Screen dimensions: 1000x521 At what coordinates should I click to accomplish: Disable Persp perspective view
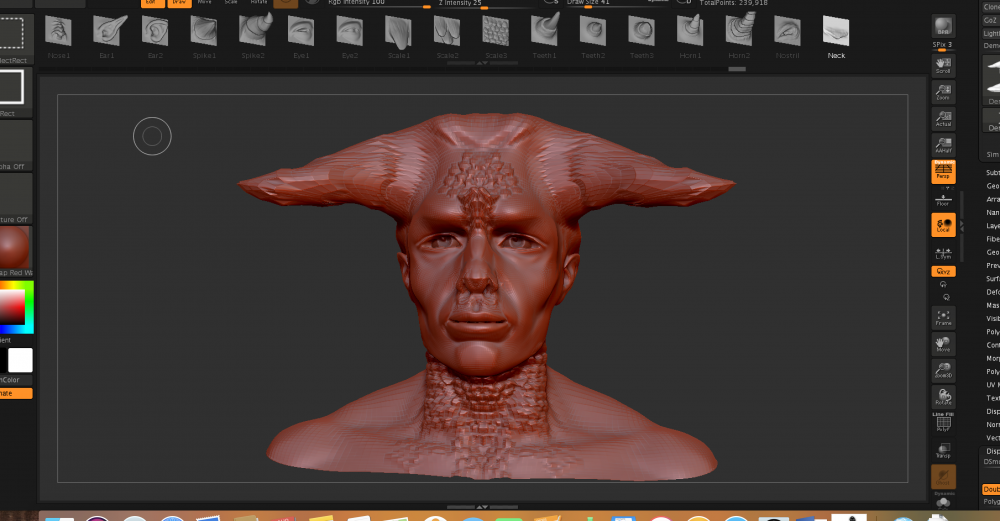tap(943, 172)
